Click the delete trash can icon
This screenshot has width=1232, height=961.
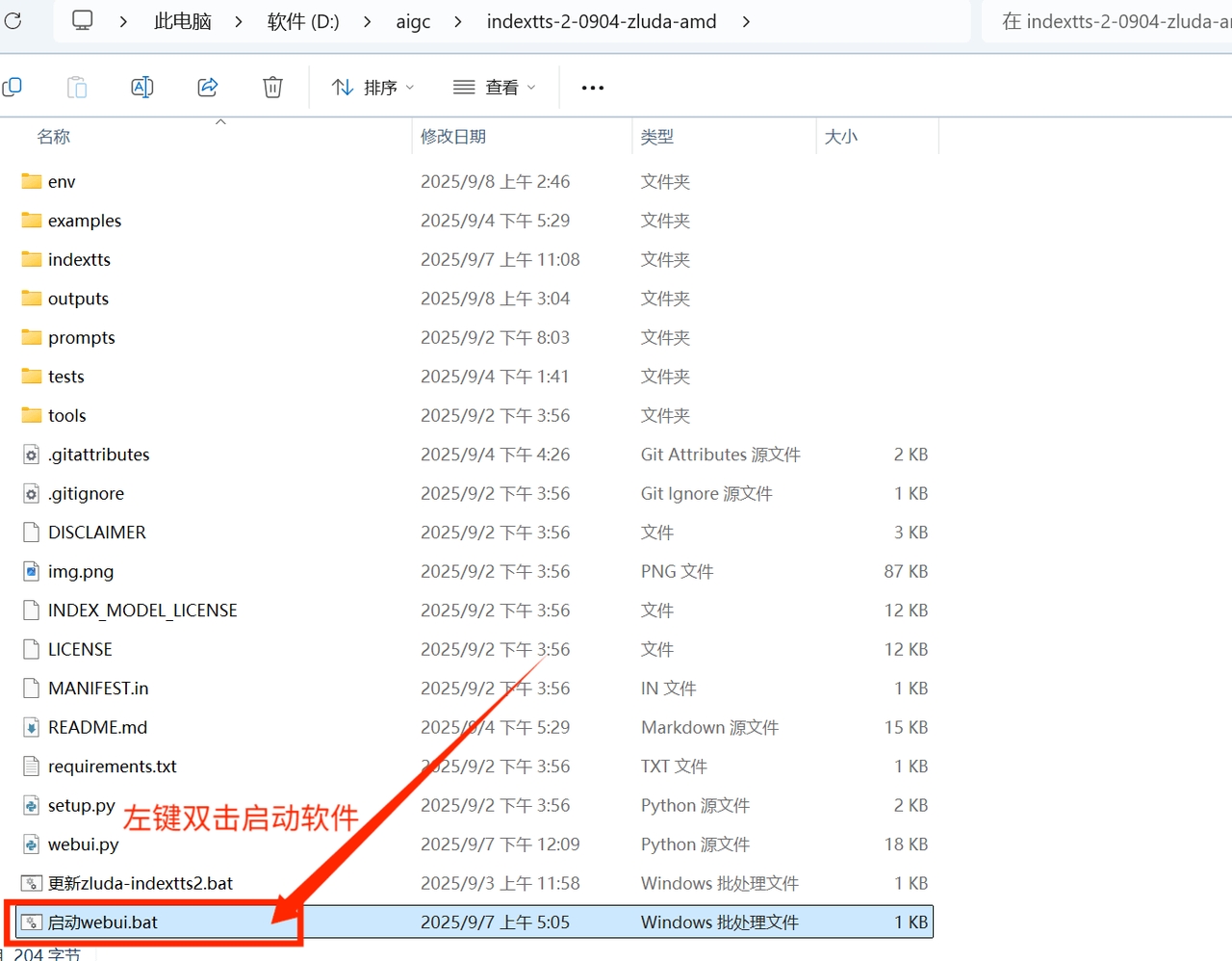(x=273, y=88)
